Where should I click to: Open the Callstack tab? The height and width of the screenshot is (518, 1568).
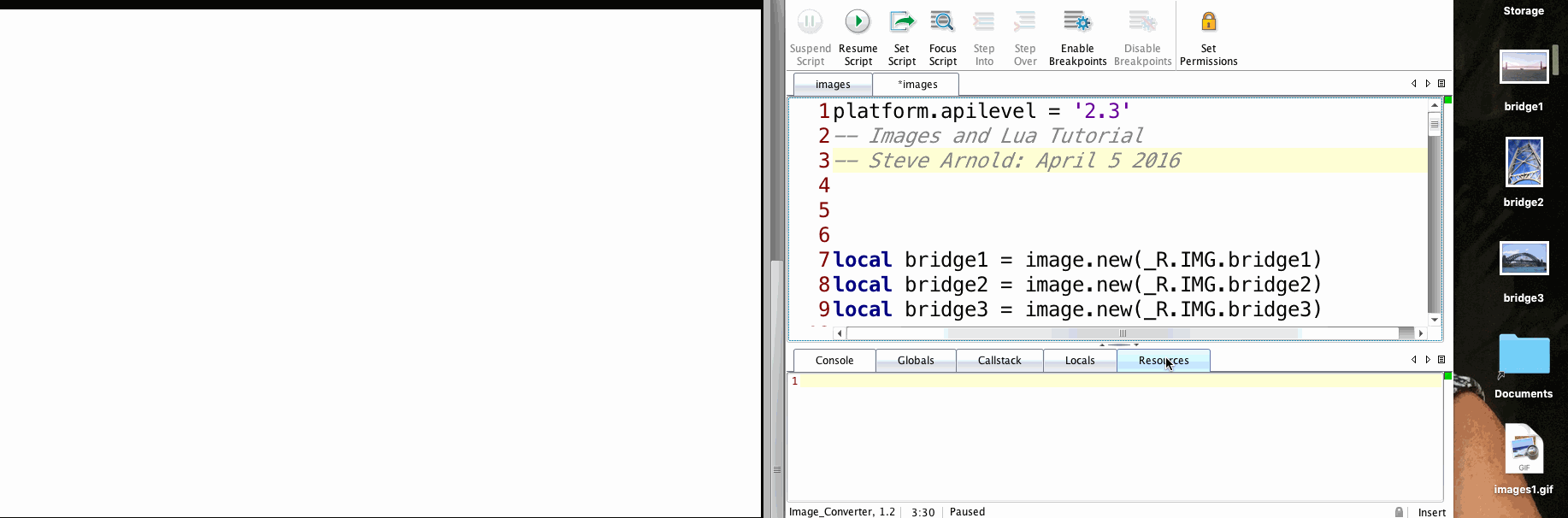(999, 361)
